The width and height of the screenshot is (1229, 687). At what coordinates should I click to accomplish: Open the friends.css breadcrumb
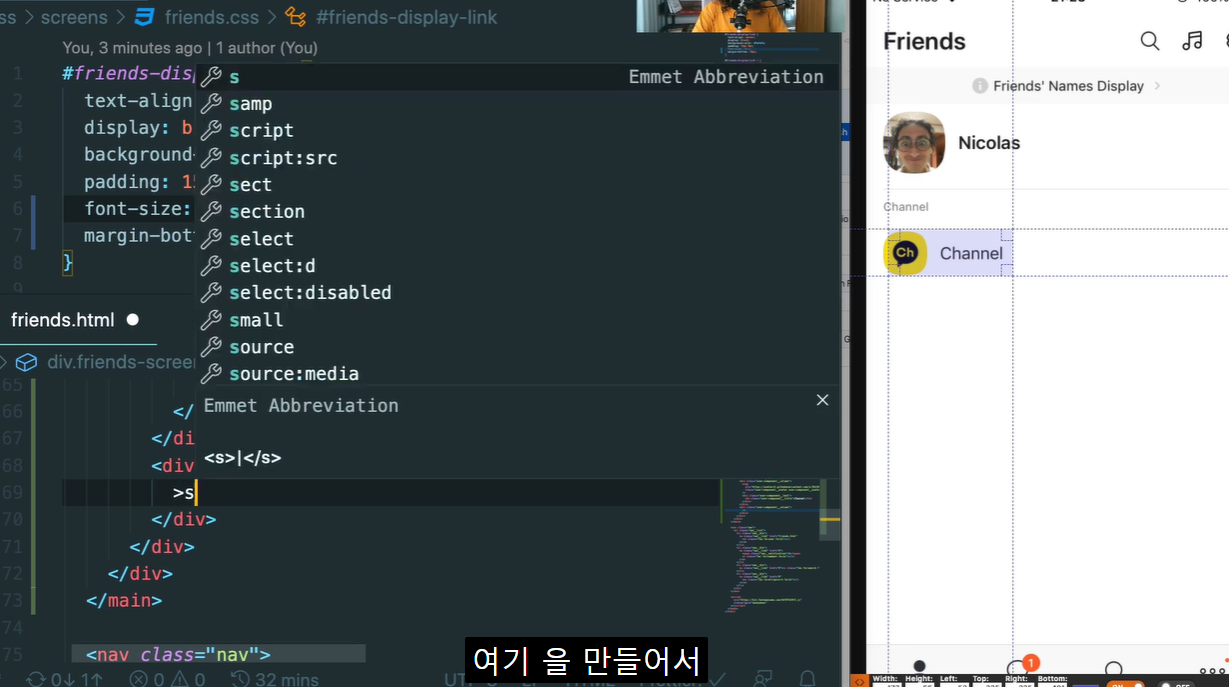pos(211,17)
